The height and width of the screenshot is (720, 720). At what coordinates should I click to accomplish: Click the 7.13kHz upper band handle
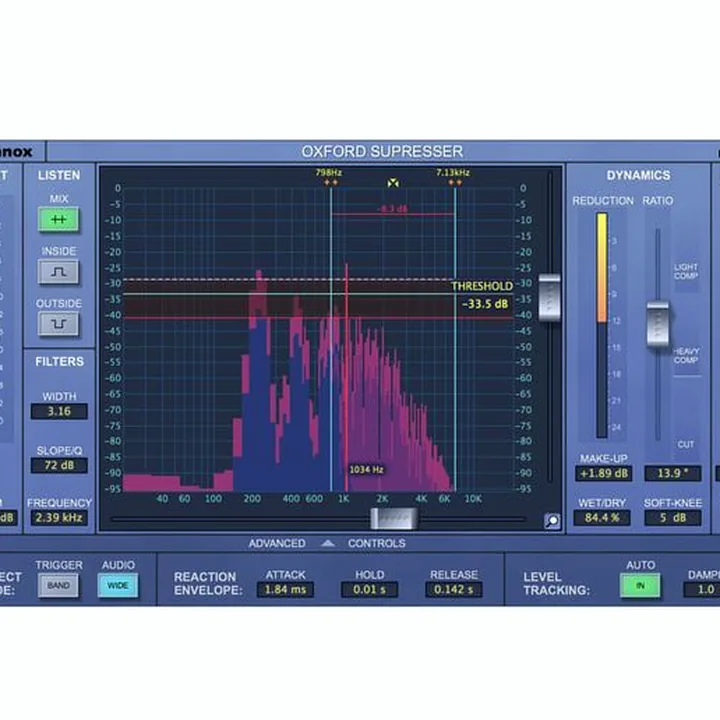tap(455, 183)
